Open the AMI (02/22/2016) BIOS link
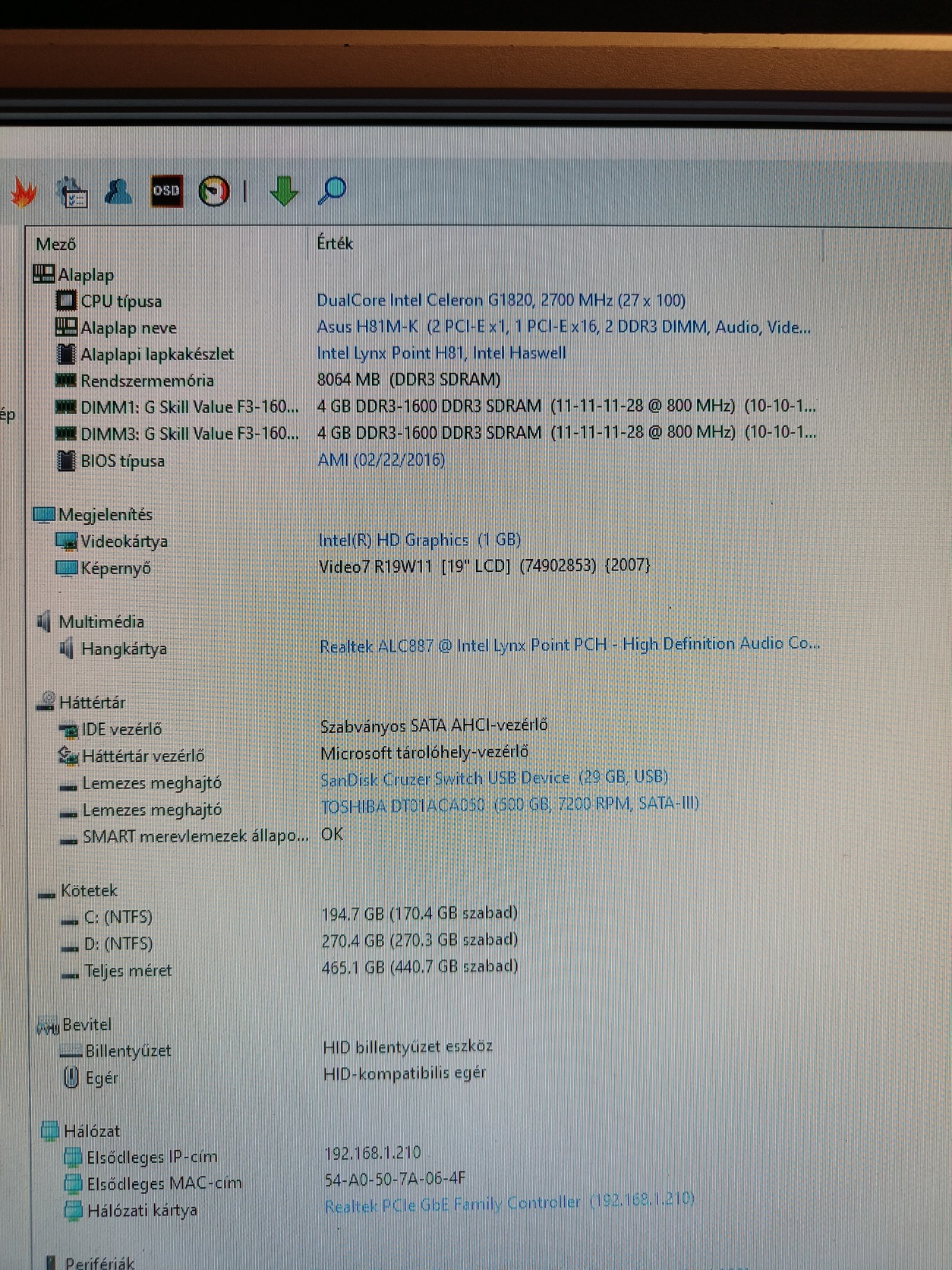952x1270 pixels. (x=381, y=460)
